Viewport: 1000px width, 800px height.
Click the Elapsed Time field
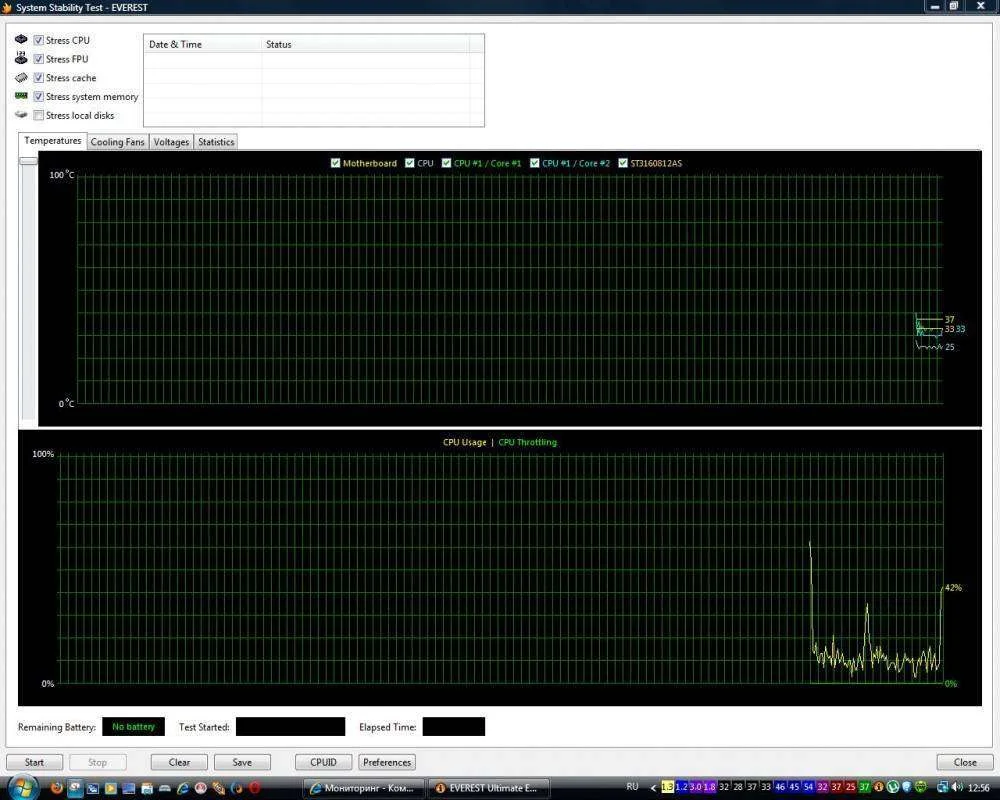453,727
